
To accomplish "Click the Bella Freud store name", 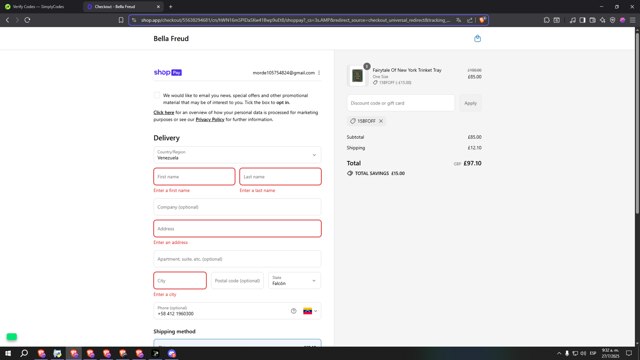I will (x=171, y=39).
